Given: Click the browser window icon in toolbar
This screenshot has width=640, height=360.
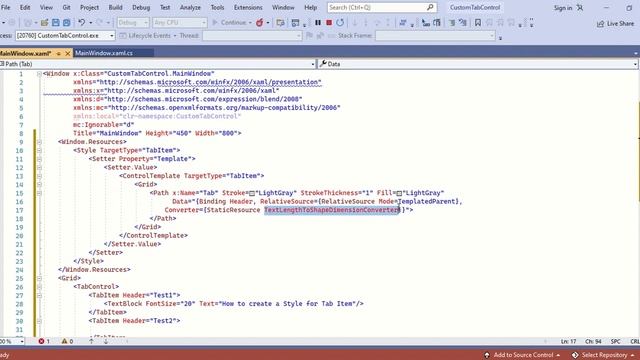Looking at the screenshot, I should click(295, 23).
